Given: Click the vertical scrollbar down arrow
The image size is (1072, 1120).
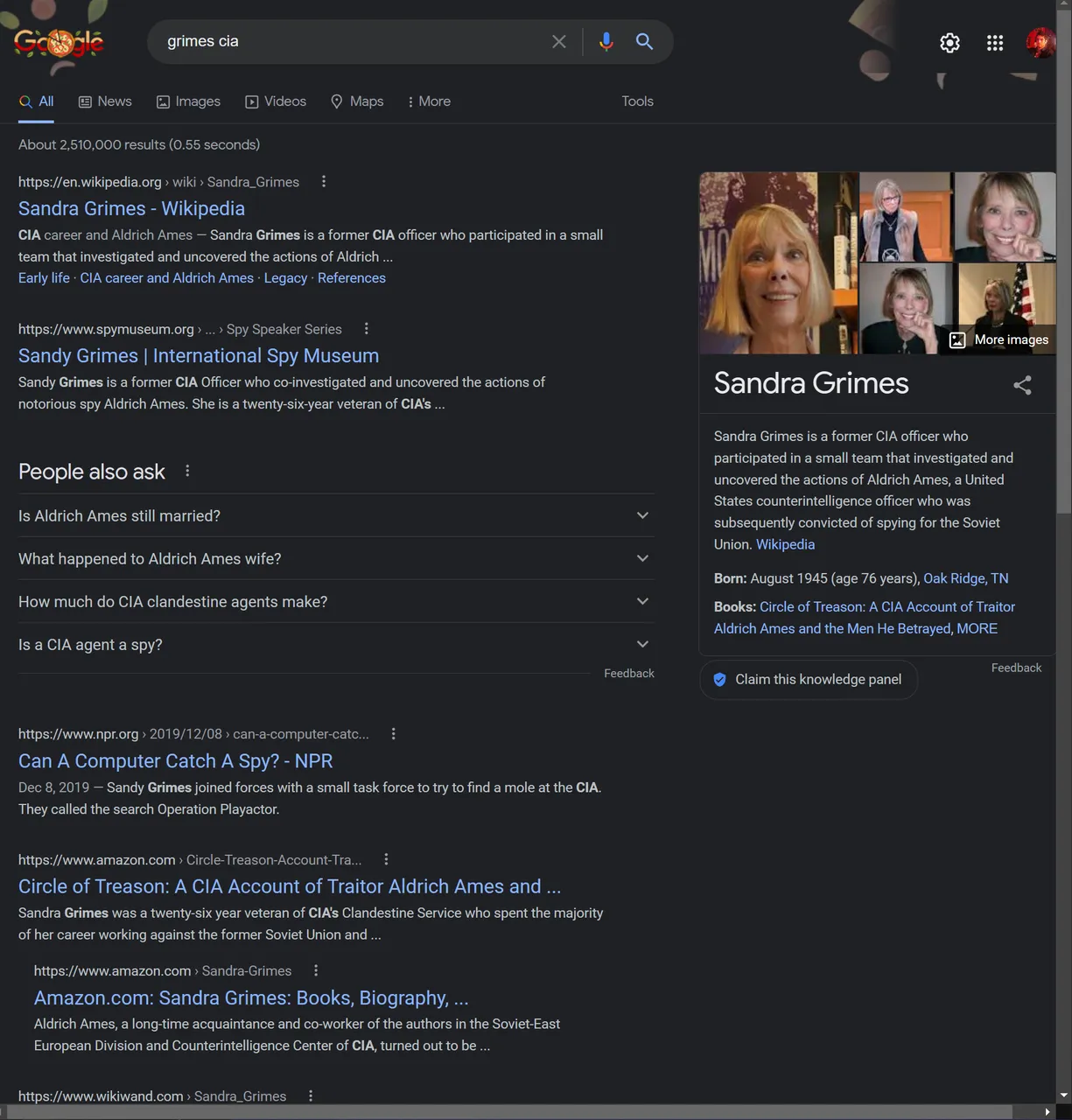Looking at the screenshot, I should (1063, 1095).
